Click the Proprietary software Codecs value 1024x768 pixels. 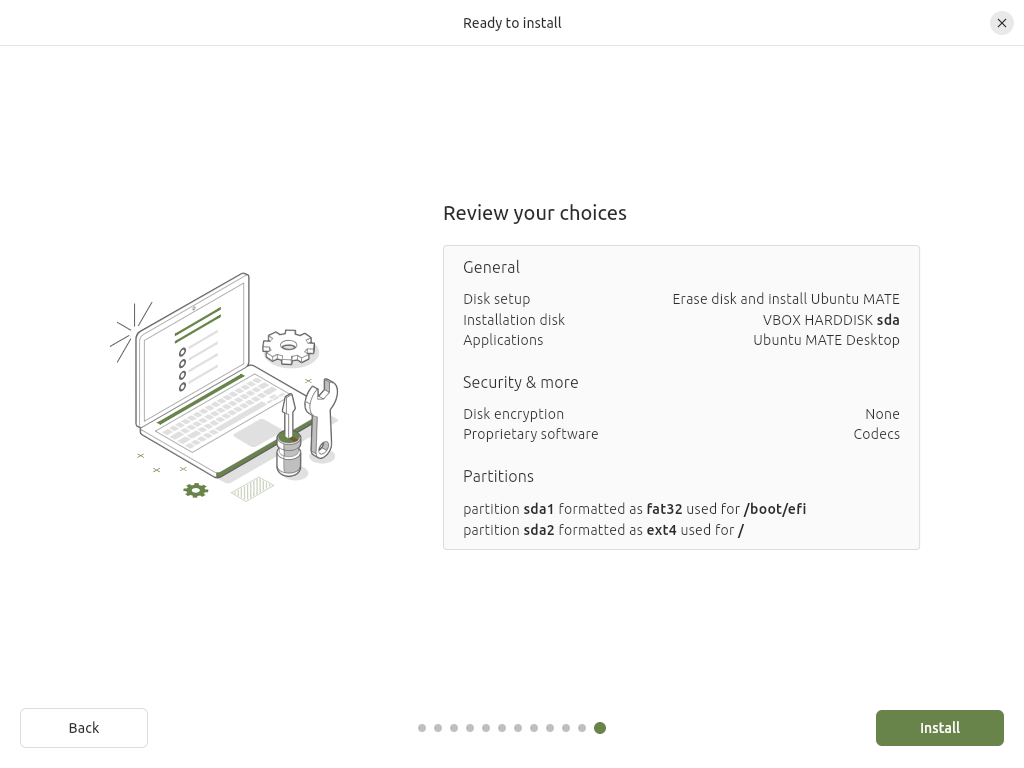point(876,434)
